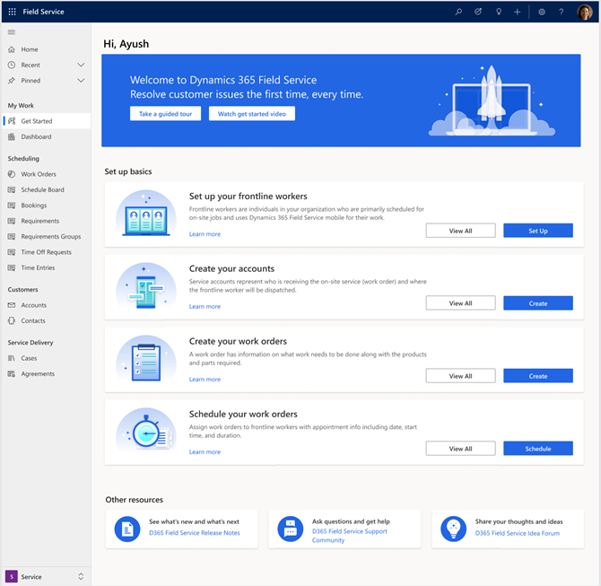View All under Create your work orders

[460, 376]
